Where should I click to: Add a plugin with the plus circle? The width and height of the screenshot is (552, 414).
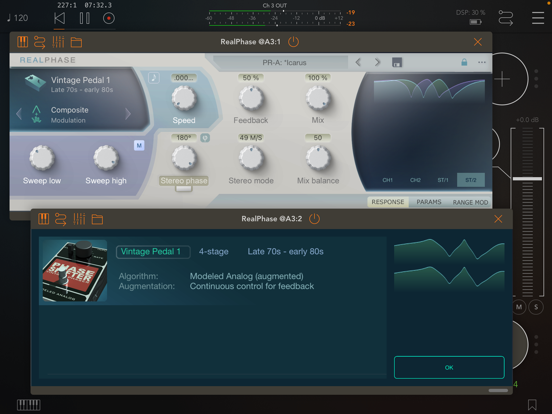[502, 79]
